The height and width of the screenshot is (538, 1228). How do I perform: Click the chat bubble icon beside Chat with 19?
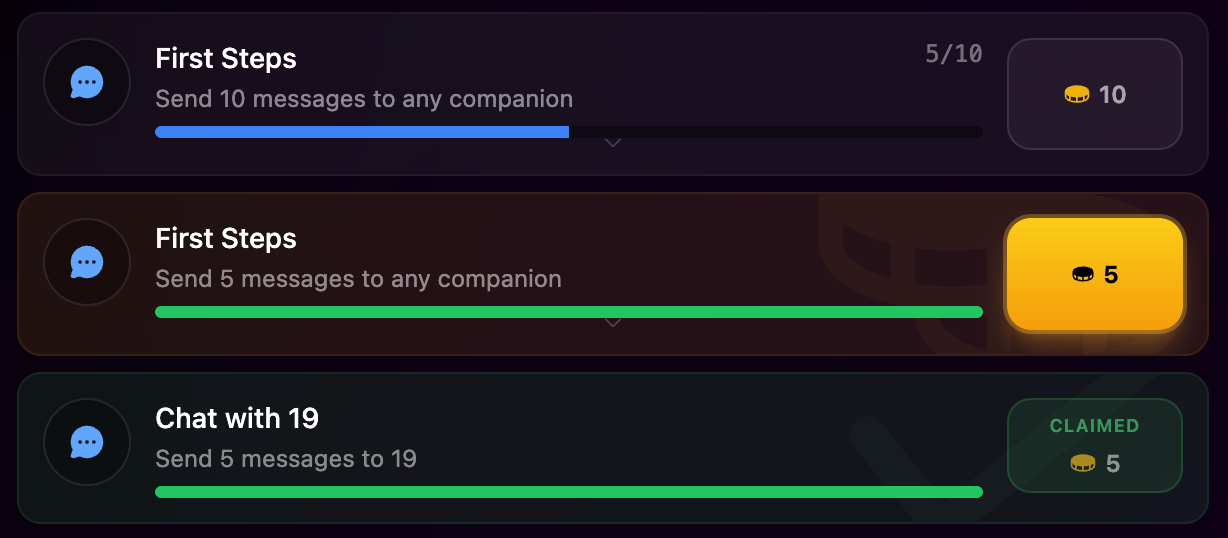[87, 442]
